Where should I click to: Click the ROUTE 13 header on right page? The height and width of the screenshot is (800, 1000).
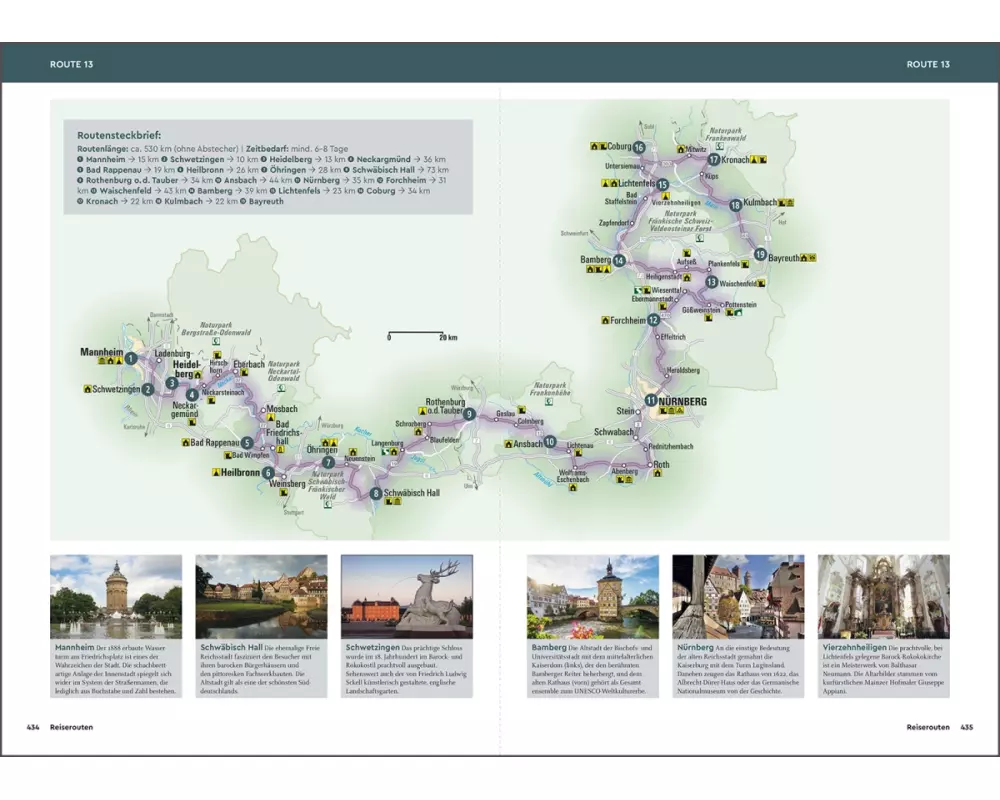927,64
